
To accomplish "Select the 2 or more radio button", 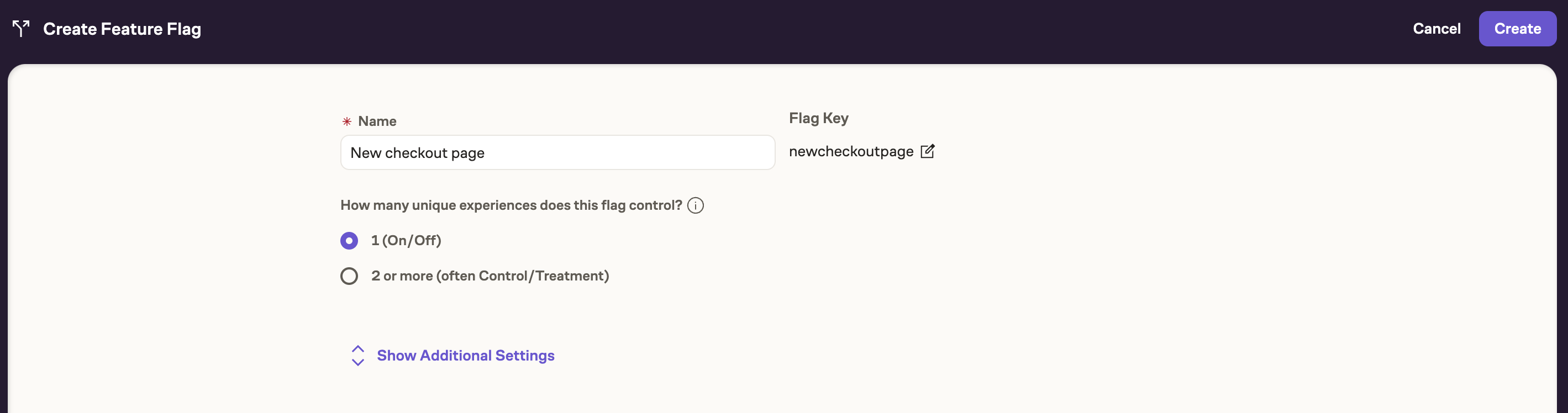I will pyautogui.click(x=349, y=276).
